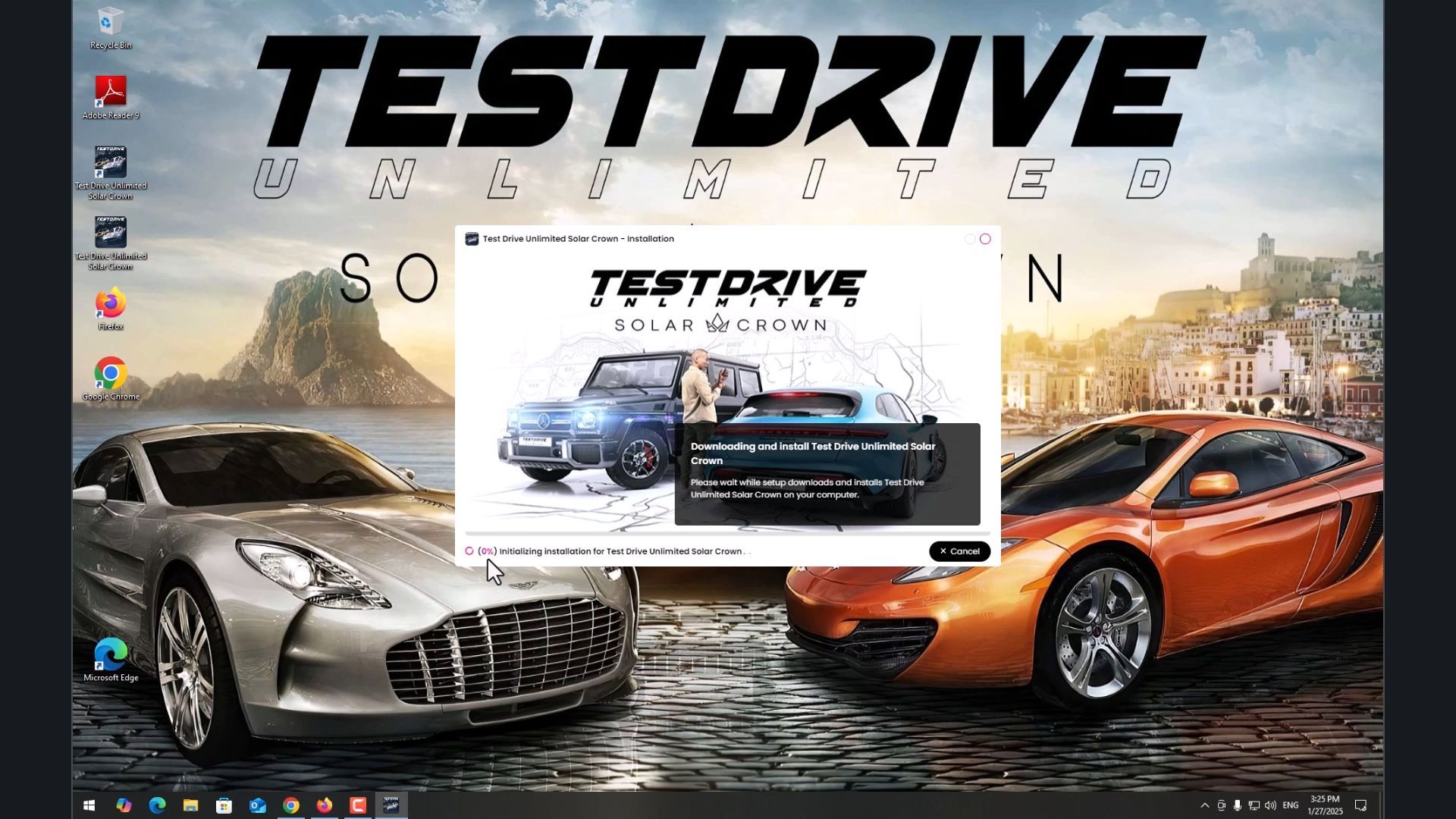Open File Explorer from the taskbar

click(x=190, y=805)
